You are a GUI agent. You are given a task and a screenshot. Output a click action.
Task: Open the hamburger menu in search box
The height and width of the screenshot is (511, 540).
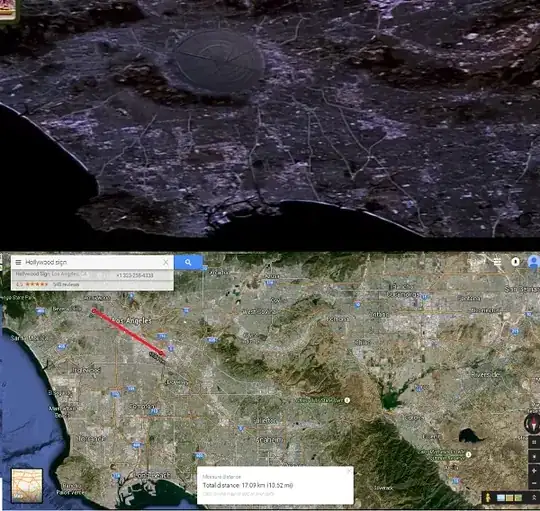18,262
